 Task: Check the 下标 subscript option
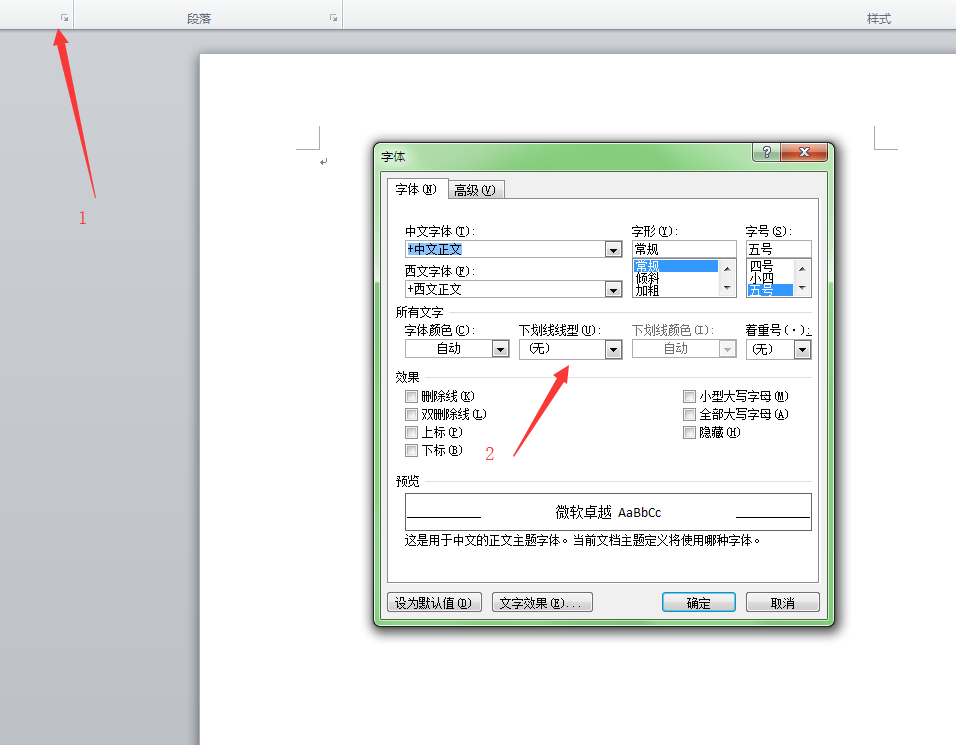point(411,450)
